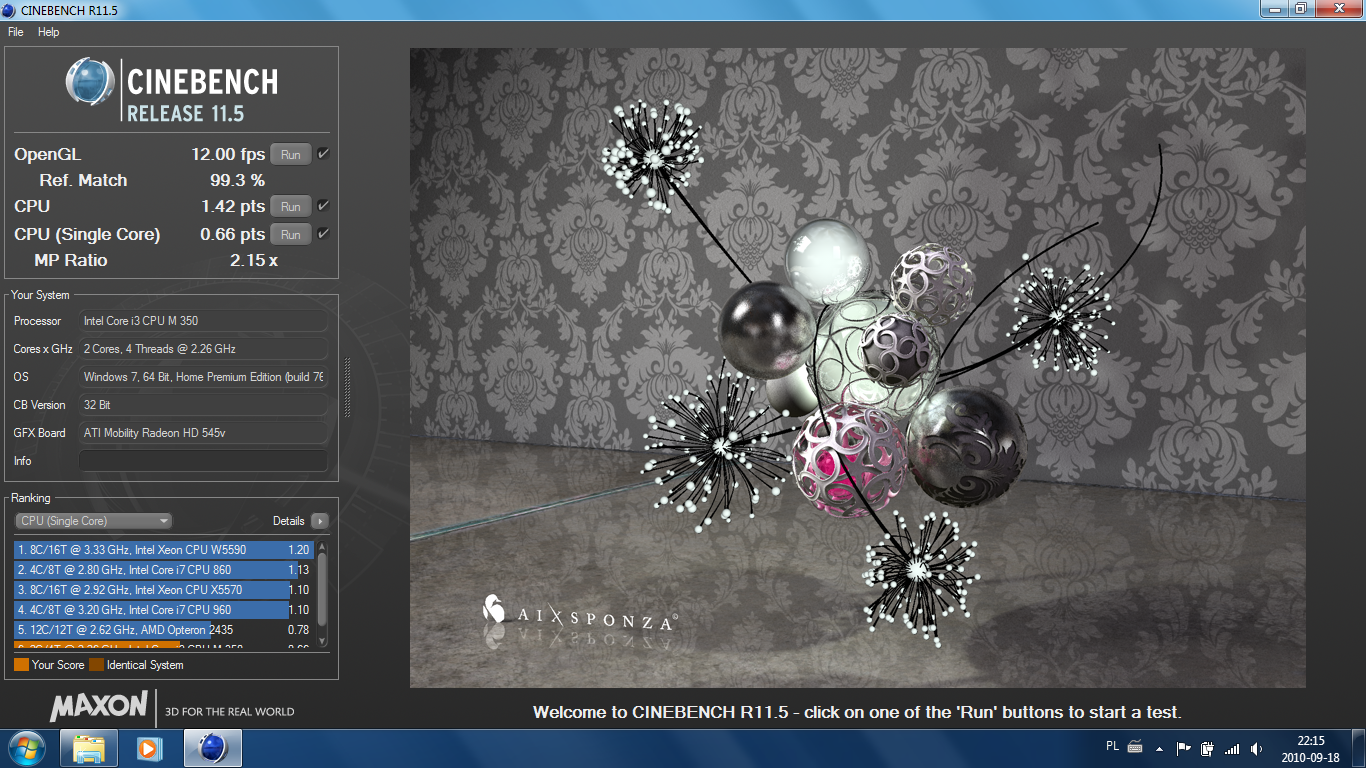
Task: Select the Core i7 CPU 860 ranking row
Action: [164, 570]
